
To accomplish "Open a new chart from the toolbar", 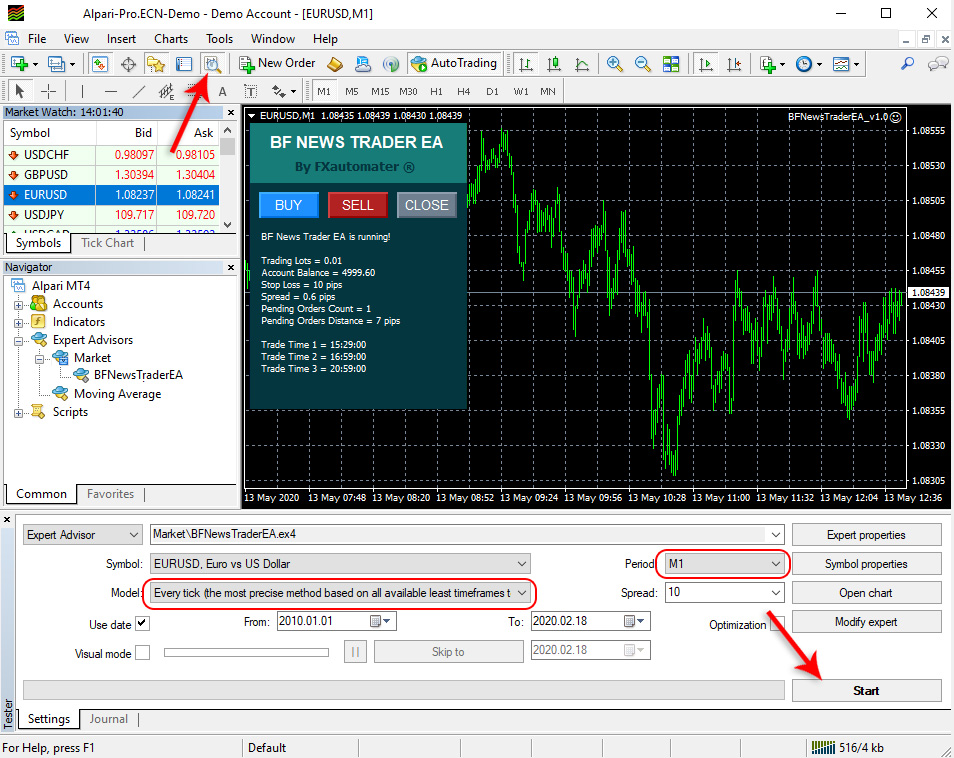I will click(19, 64).
